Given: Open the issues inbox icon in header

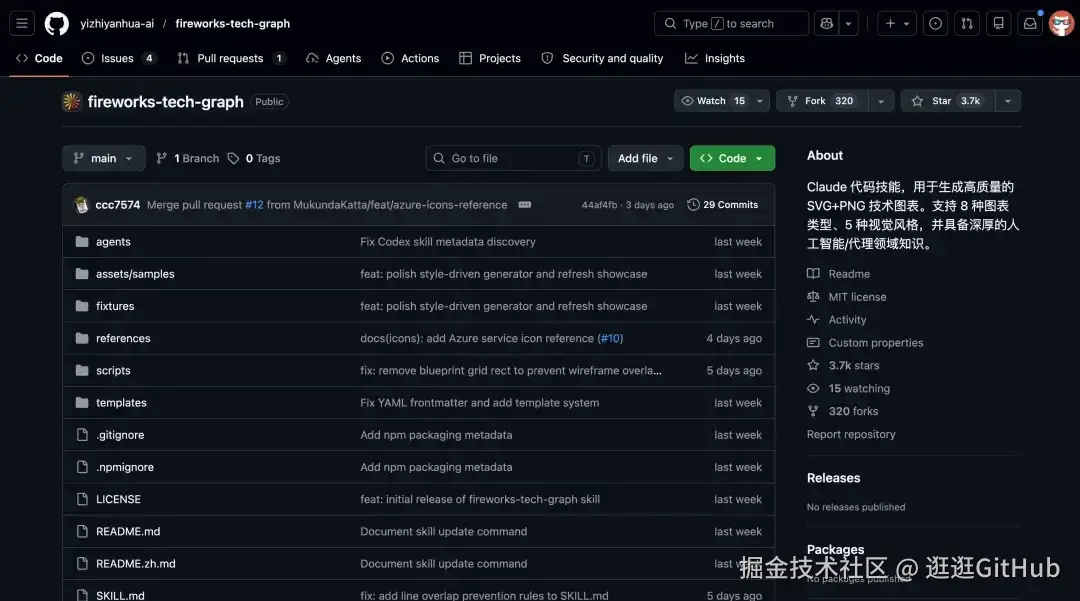Looking at the screenshot, I should pos(935,23).
